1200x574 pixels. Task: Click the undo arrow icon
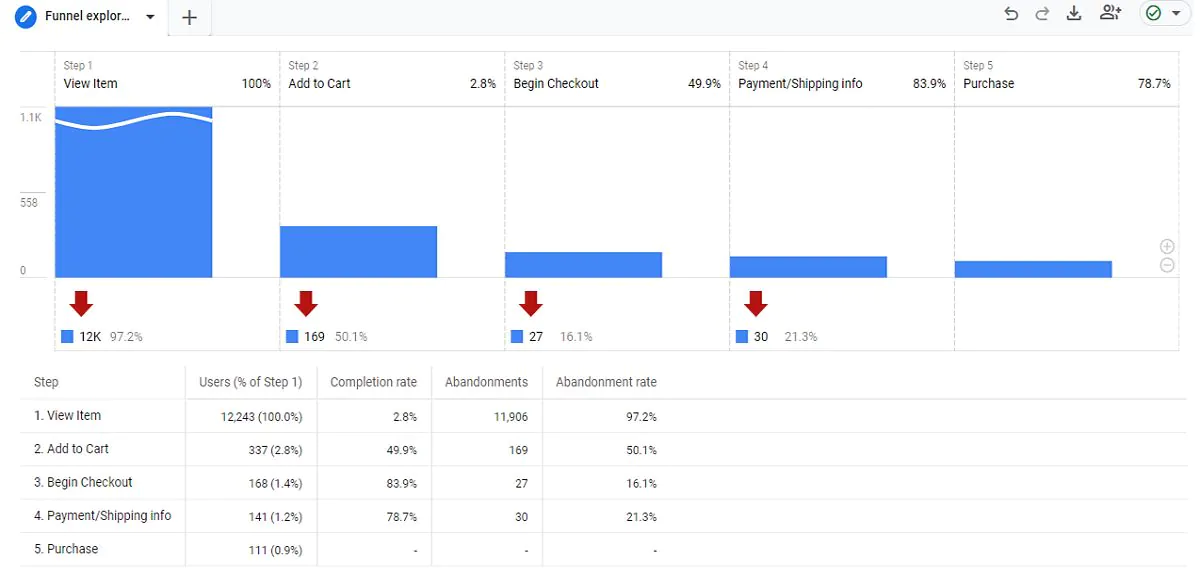[x=1011, y=14]
